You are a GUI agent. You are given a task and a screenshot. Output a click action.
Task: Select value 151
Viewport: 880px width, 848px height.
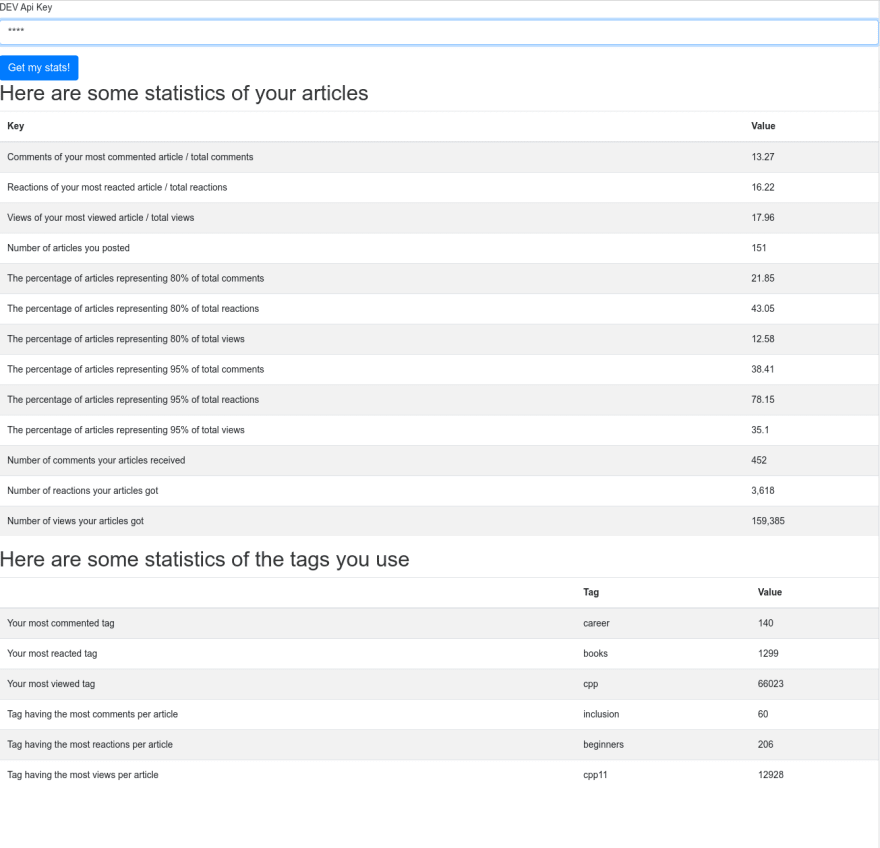(759, 248)
